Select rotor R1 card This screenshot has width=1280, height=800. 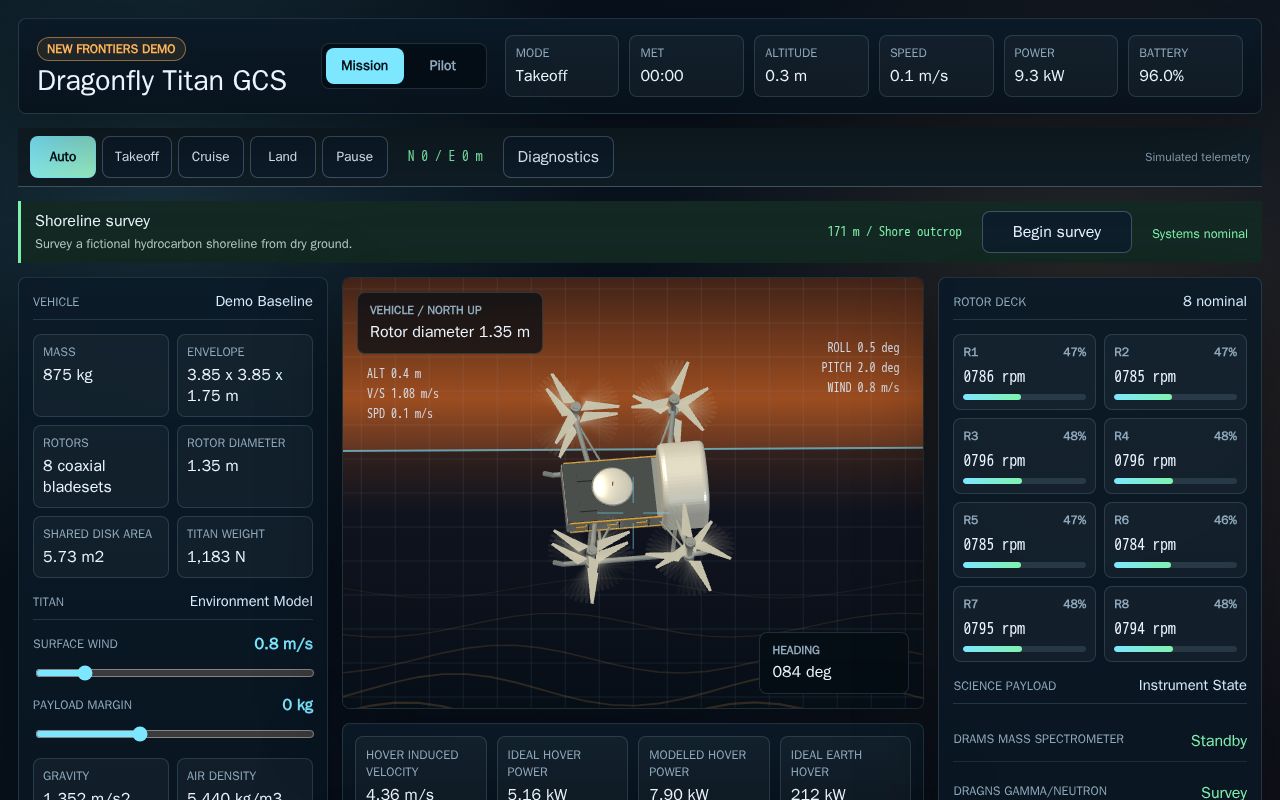click(1024, 372)
